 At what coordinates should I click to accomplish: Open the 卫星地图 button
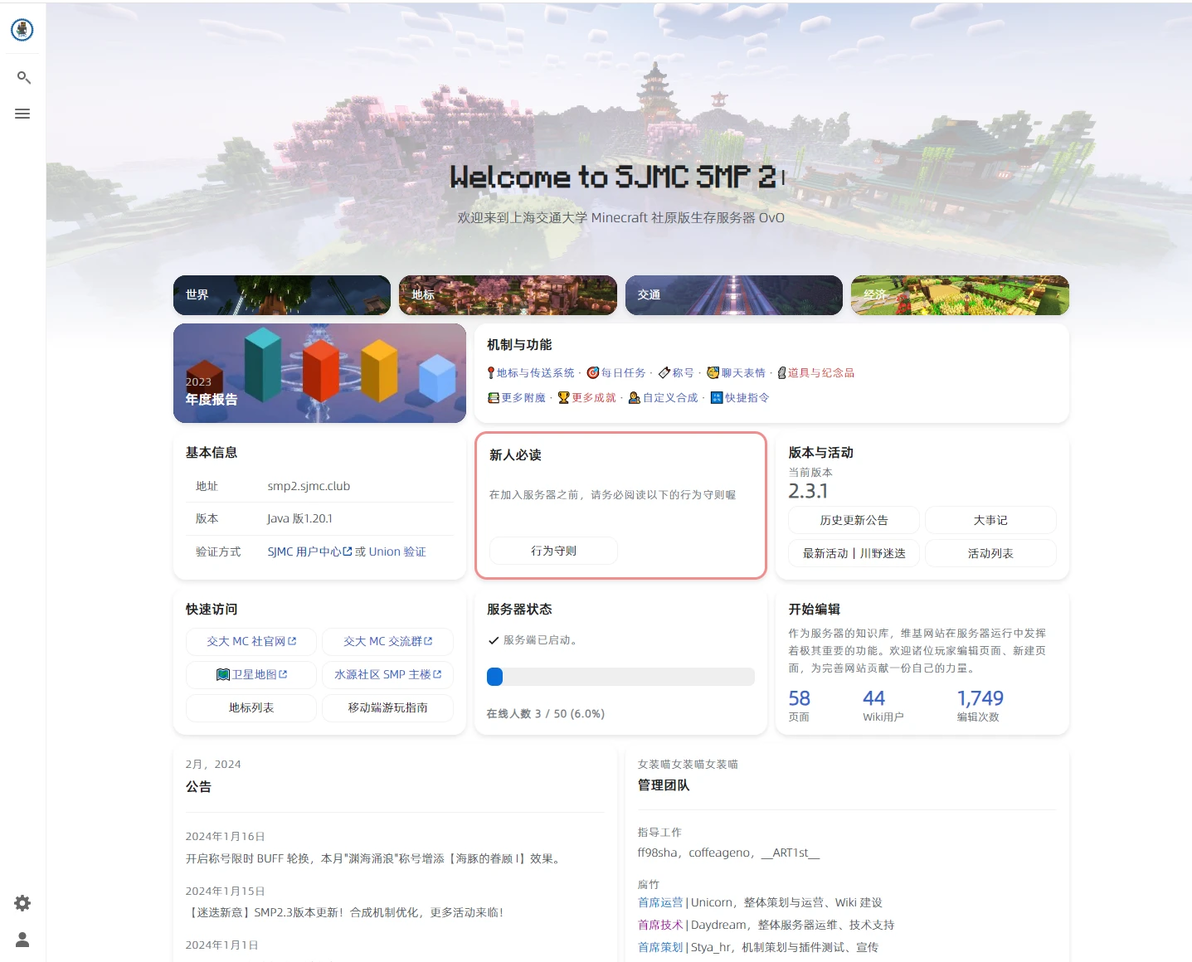(x=252, y=675)
